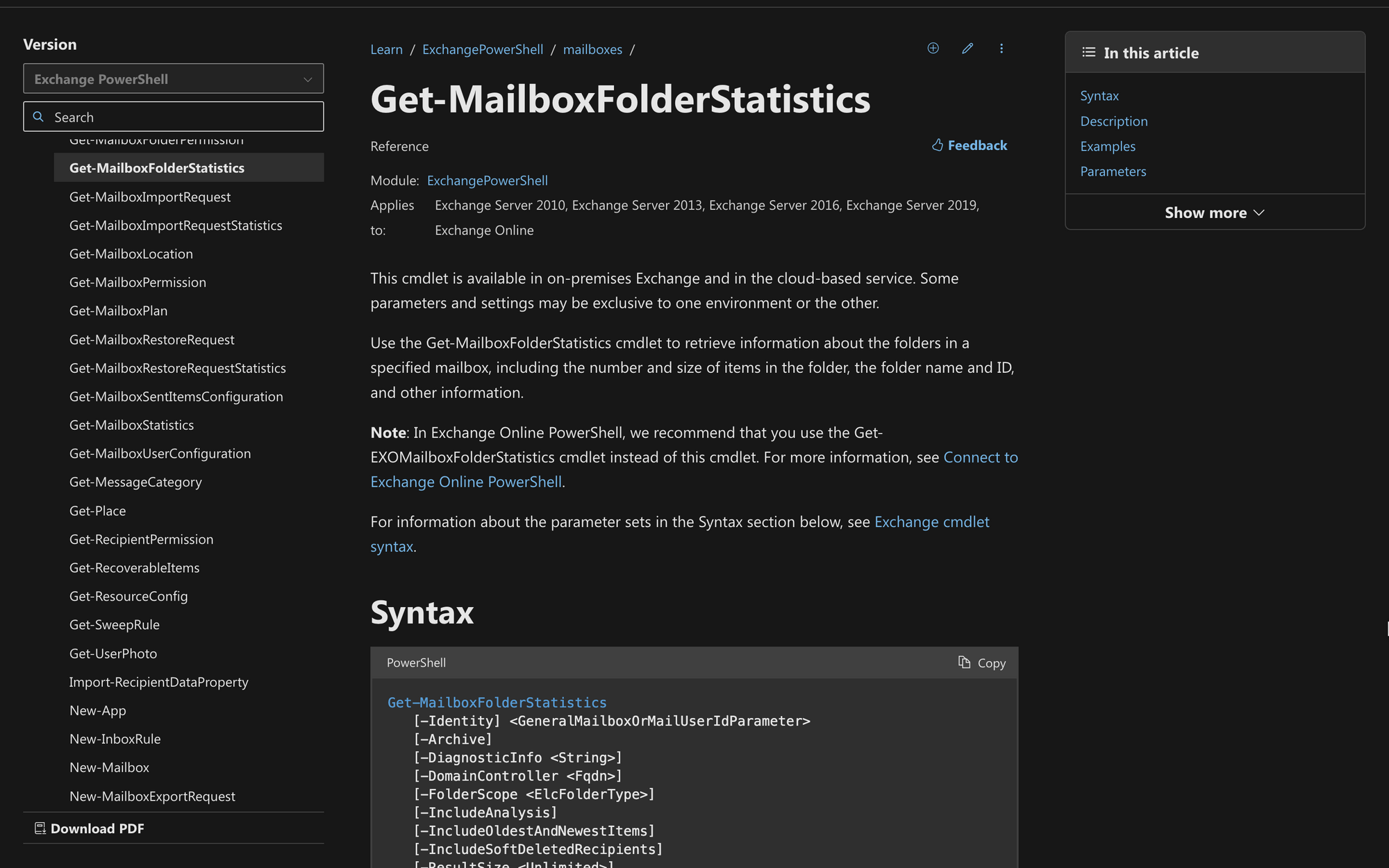The image size is (1389, 868).
Task: Copy the Syntax code block
Action: tap(981, 662)
